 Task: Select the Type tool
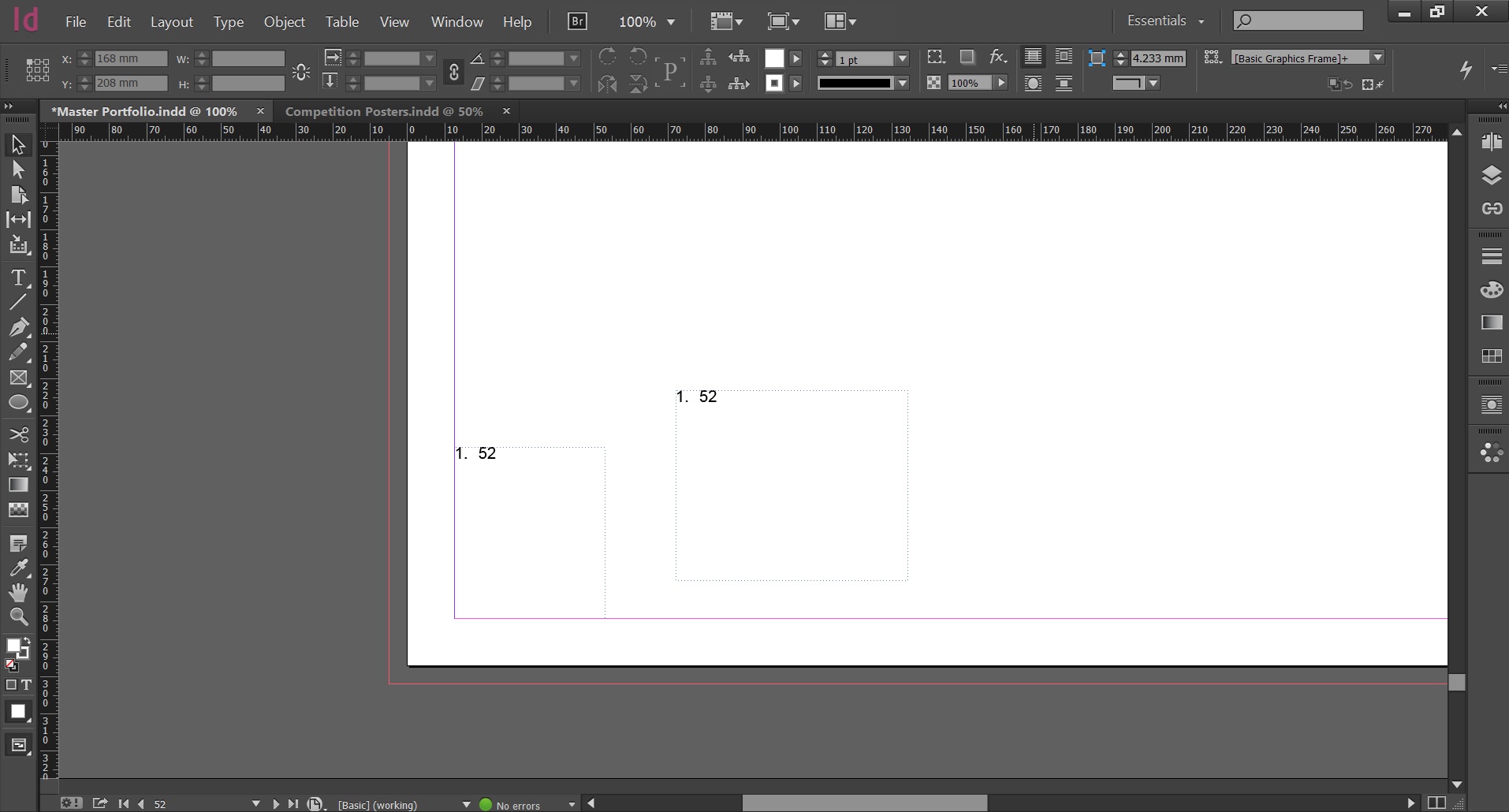click(x=18, y=277)
